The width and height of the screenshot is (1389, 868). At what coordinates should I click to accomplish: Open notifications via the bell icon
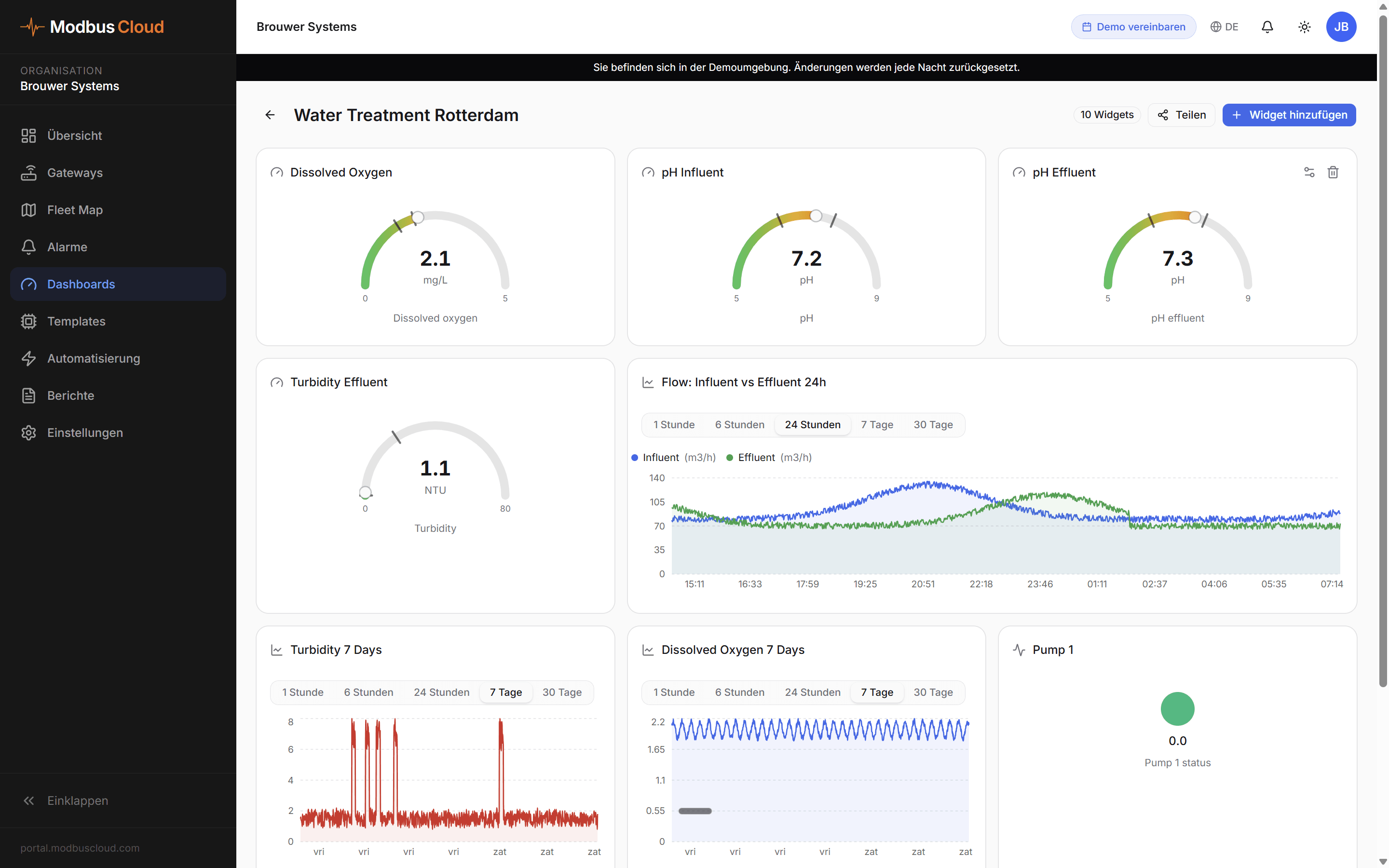click(1267, 27)
